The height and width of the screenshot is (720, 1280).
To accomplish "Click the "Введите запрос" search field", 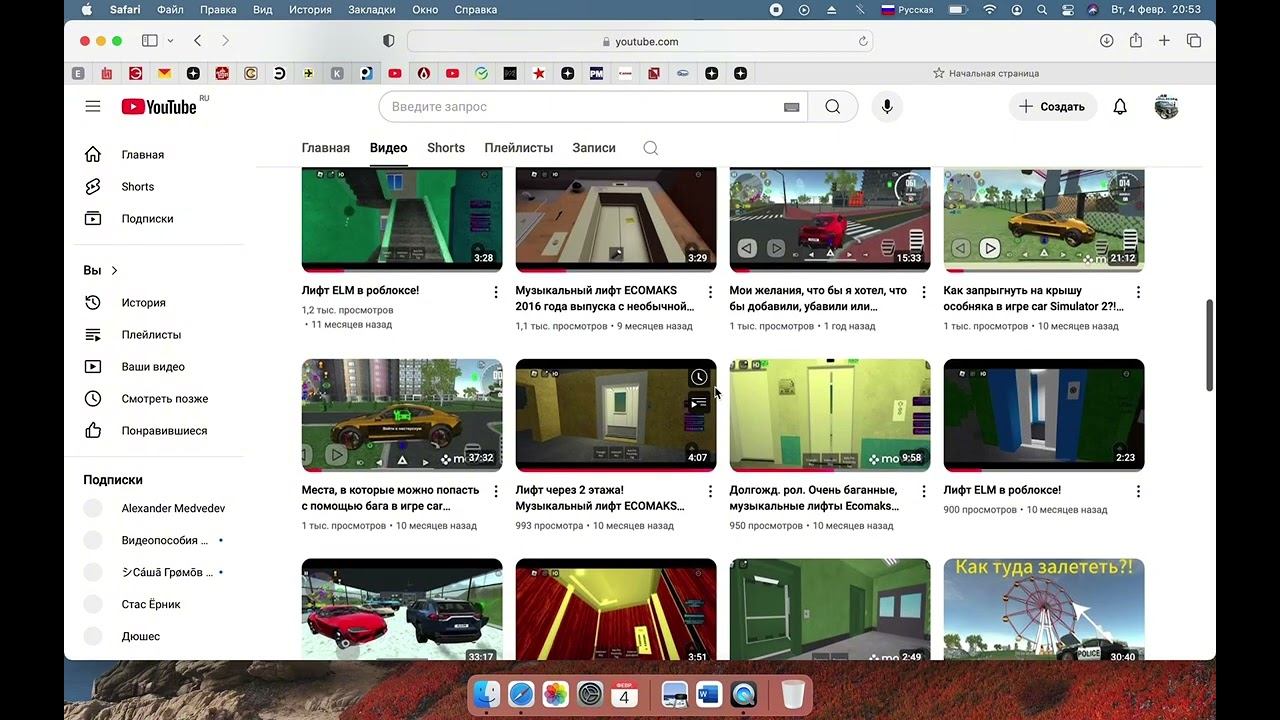I will (580, 107).
